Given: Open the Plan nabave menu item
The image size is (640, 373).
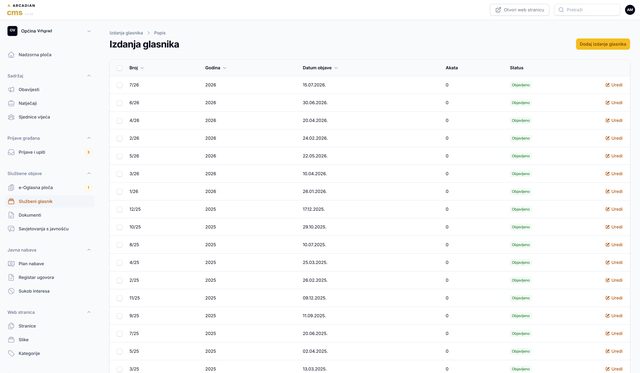Looking at the screenshot, I should [x=50, y=264].
